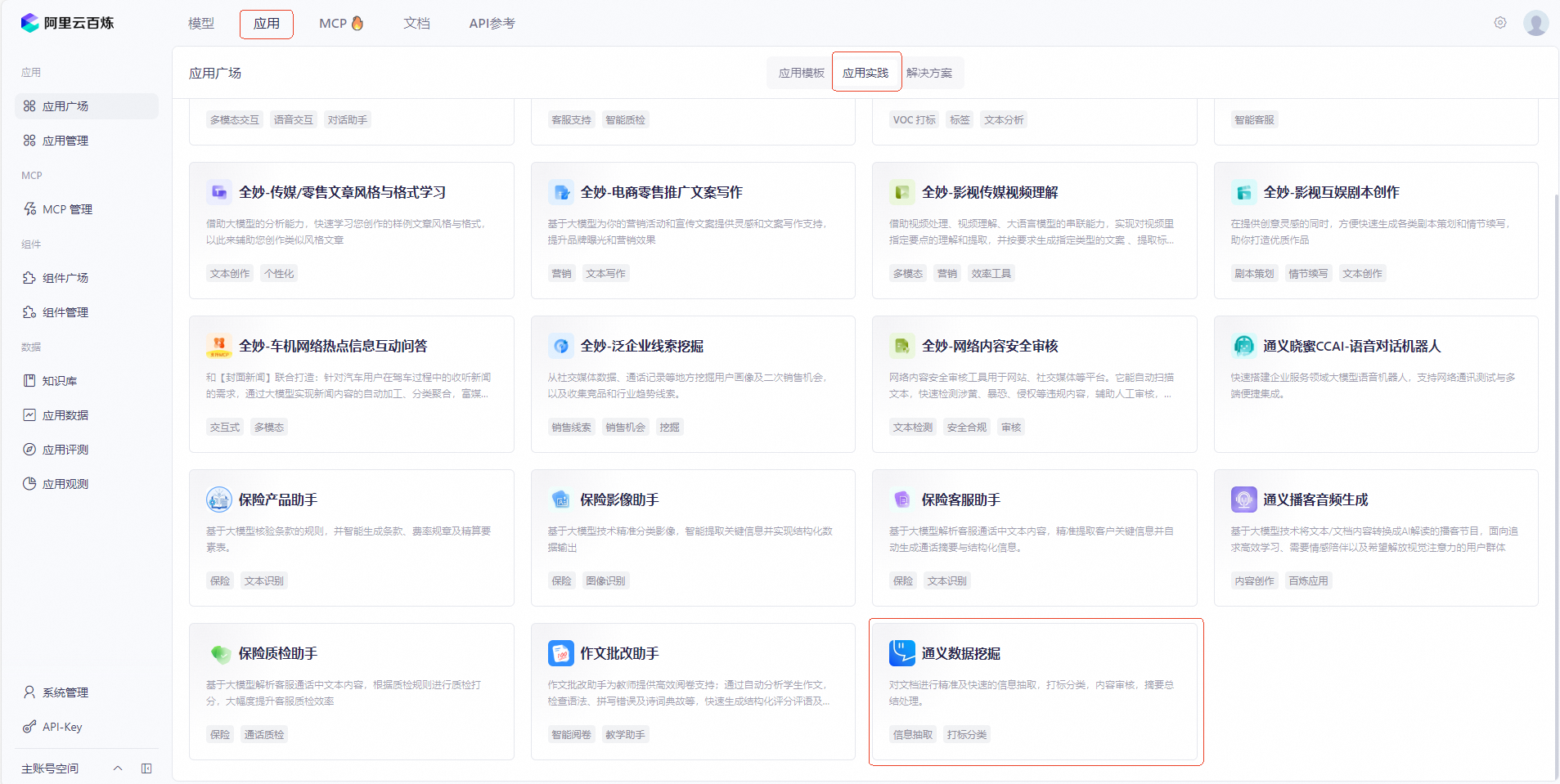This screenshot has height=784, width=1560.
Task: Click the 全妙-电商零售推广文案写作 card icon
Action: point(561,192)
